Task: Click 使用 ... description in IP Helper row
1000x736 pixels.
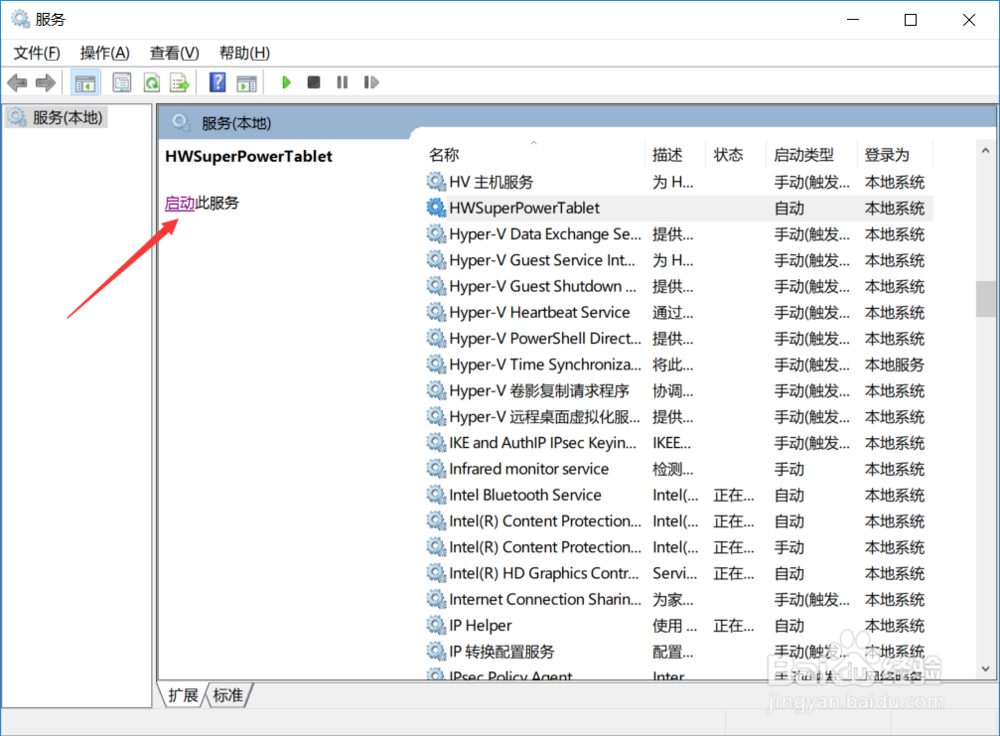Action: pyautogui.click(x=675, y=625)
